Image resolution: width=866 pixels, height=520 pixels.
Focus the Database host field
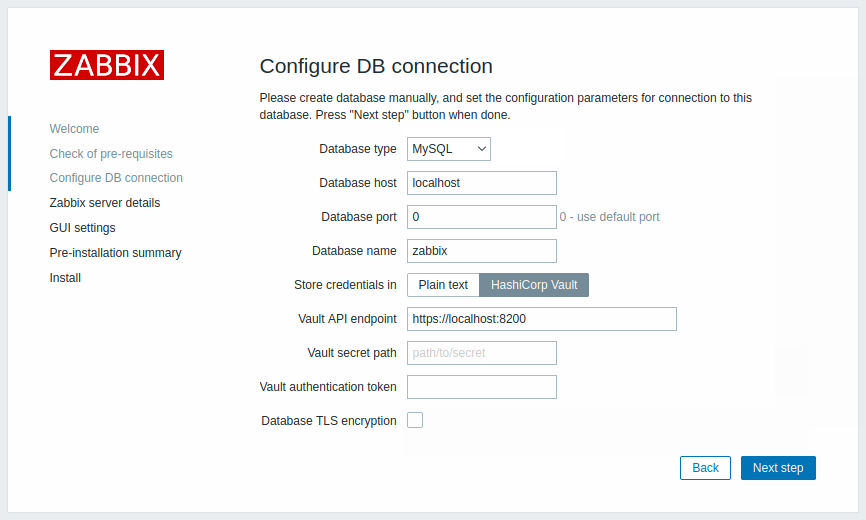click(x=481, y=183)
